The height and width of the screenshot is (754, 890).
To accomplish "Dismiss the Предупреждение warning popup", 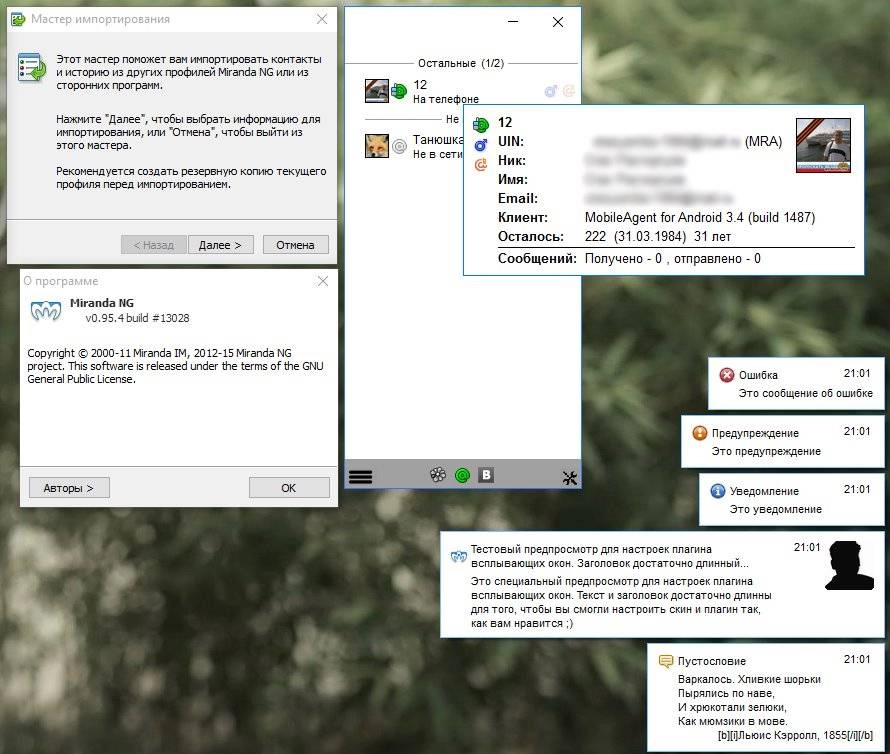I will (x=783, y=442).
